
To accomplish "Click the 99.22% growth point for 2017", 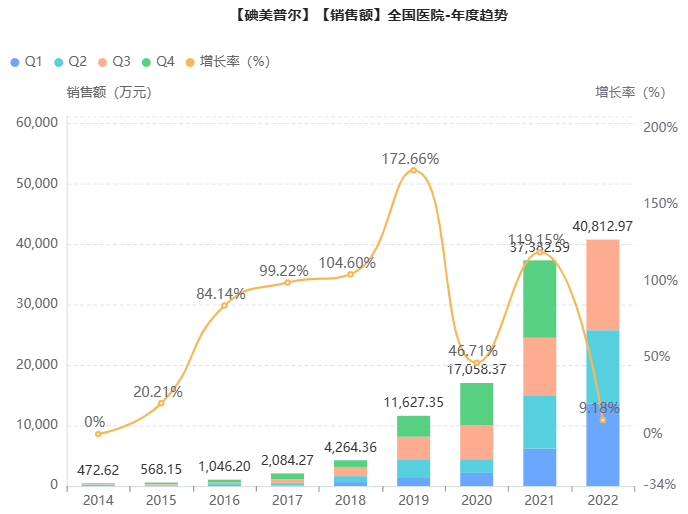I will (287, 283).
